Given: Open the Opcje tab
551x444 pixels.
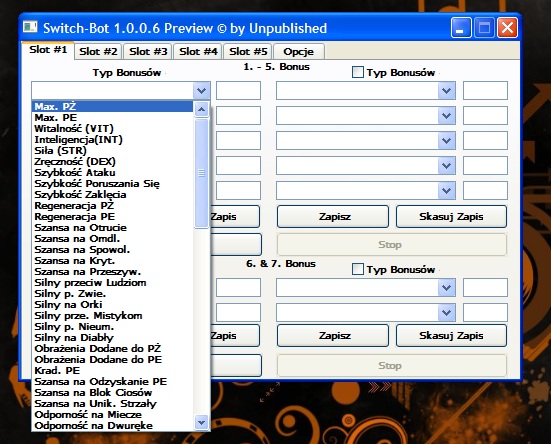Looking at the screenshot, I should click(x=299, y=52).
